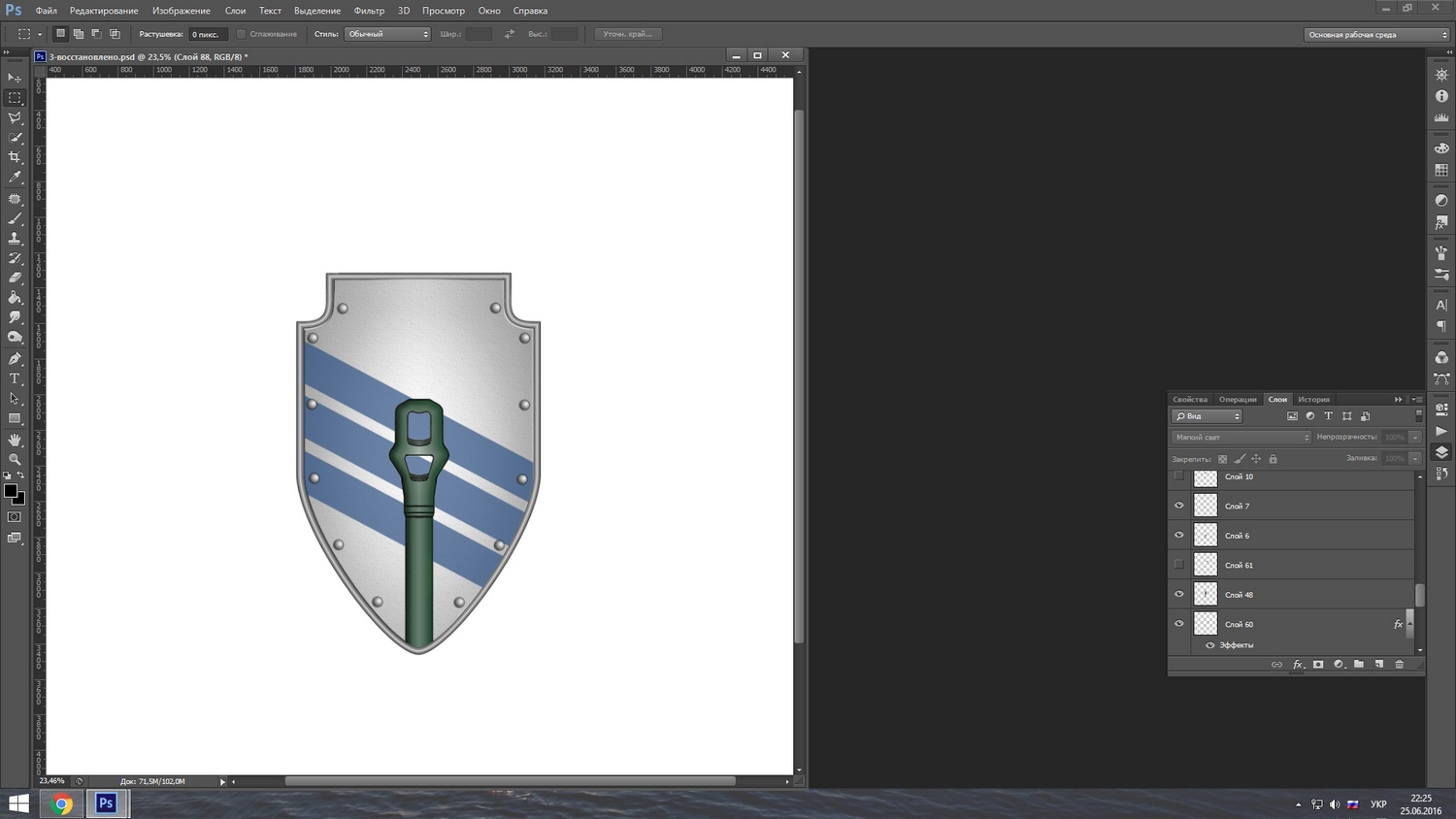Select the Crop tool
1456x819 pixels.
point(15,157)
